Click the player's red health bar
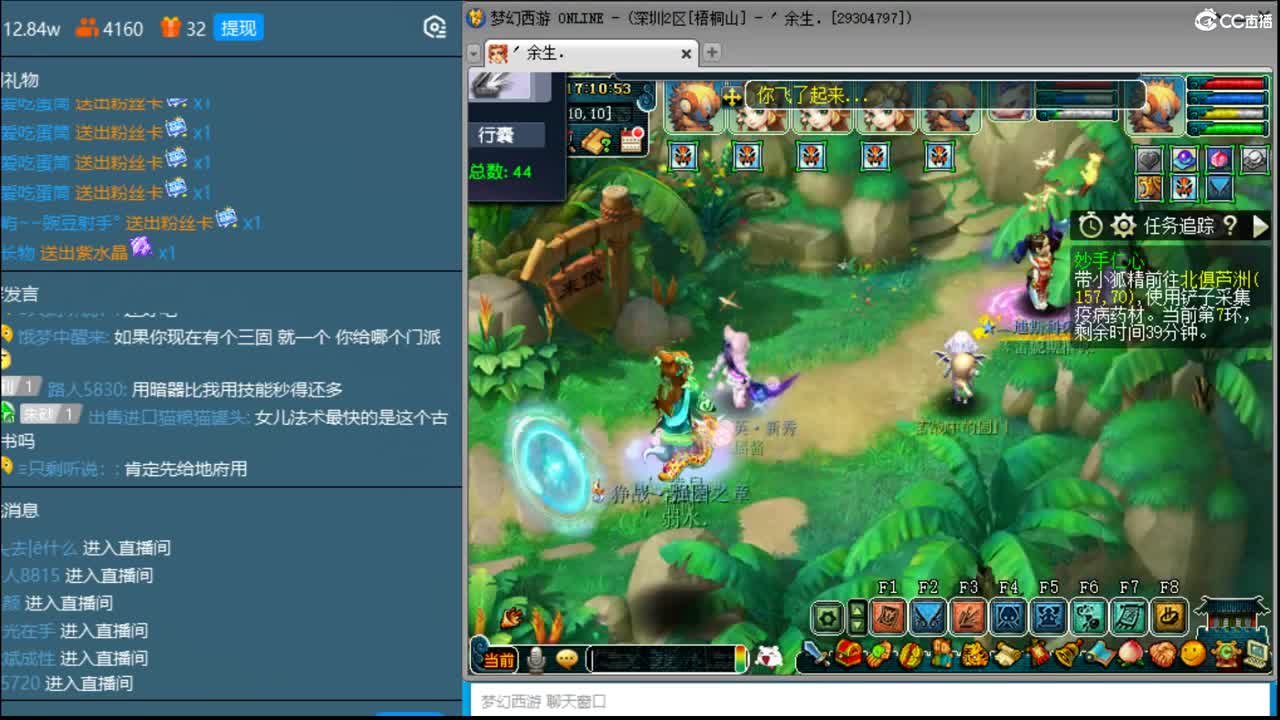Screen dimensions: 1280x720 click(x=1227, y=84)
